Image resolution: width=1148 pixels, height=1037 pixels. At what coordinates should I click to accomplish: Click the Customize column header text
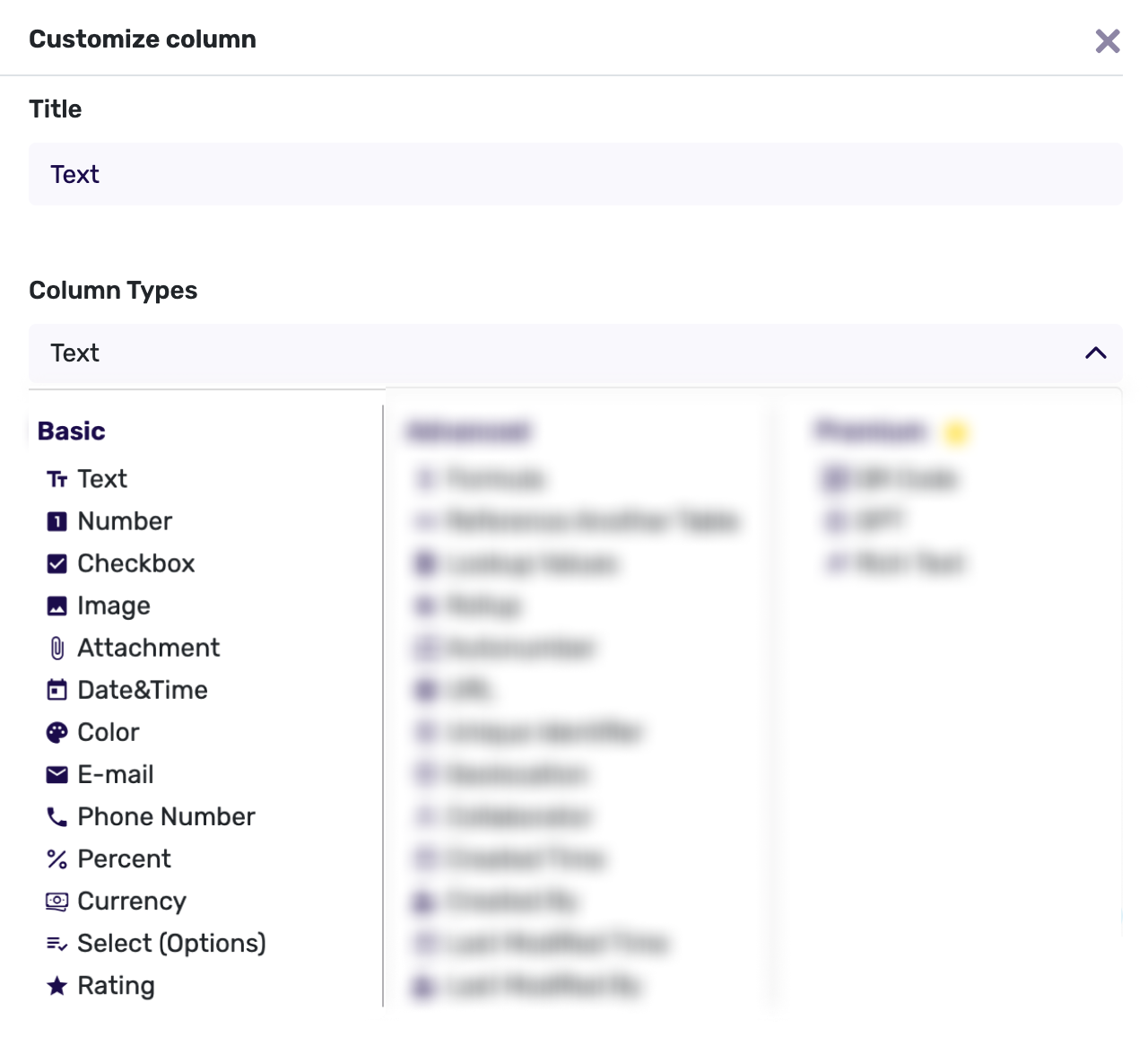[143, 39]
